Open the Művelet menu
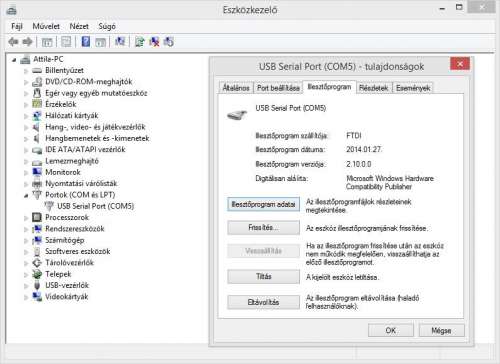Viewport: 500px width, 364px height. (x=46, y=26)
